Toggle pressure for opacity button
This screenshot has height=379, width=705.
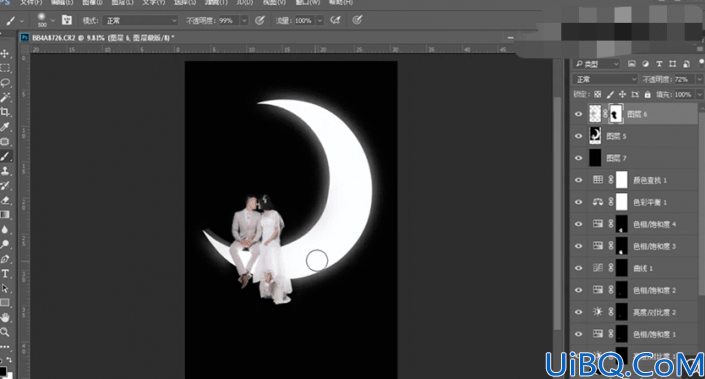(259, 20)
